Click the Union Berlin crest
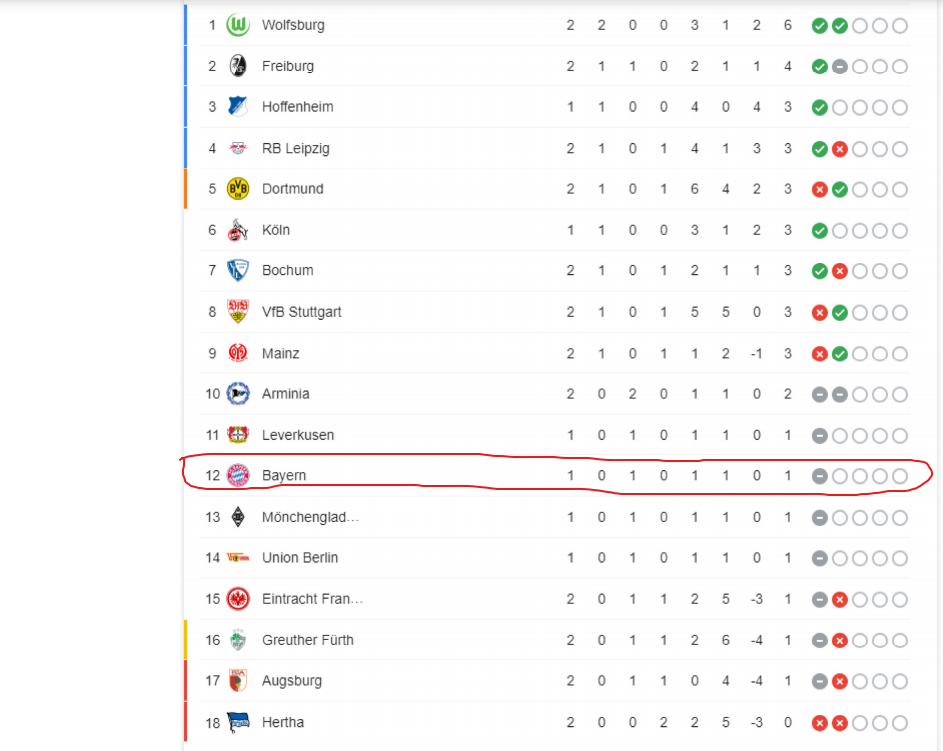The height and width of the screenshot is (751, 943). click(238, 558)
